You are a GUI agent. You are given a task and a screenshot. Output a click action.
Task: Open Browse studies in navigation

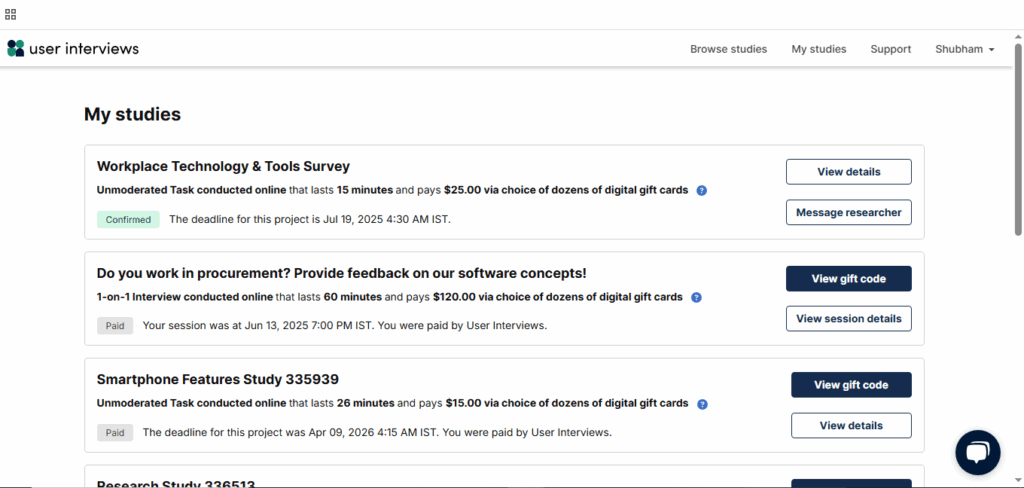point(728,49)
